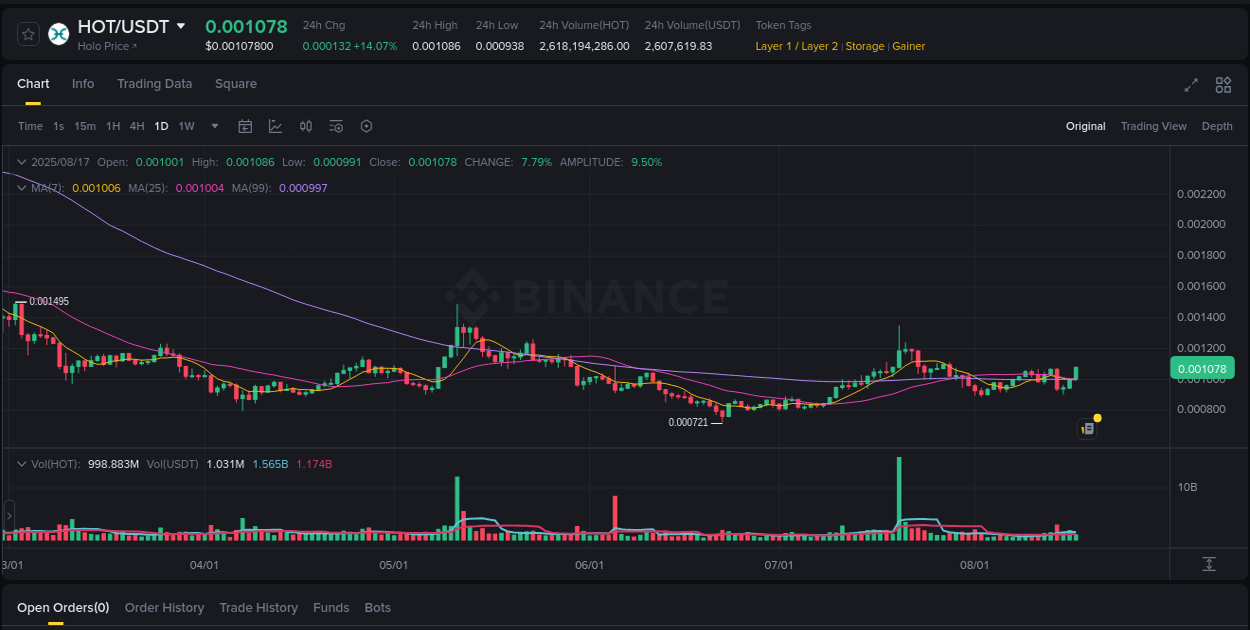
Task: Switch to the Trading Data tab
Action: [154, 84]
